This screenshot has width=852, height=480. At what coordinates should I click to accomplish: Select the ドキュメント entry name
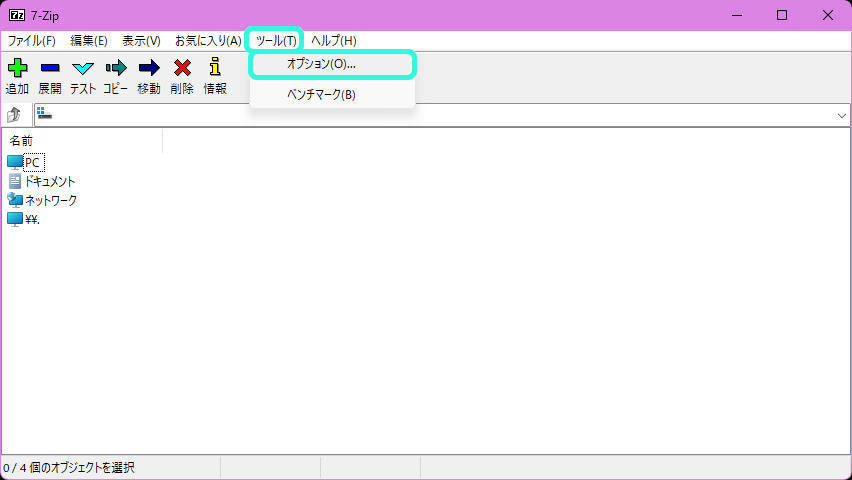(x=50, y=182)
